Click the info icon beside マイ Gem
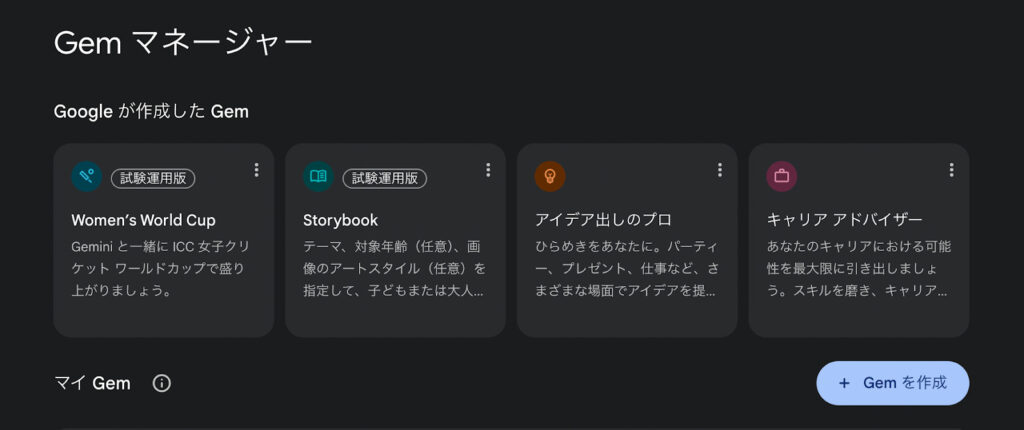1024x430 pixels. click(x=162, y=383)
